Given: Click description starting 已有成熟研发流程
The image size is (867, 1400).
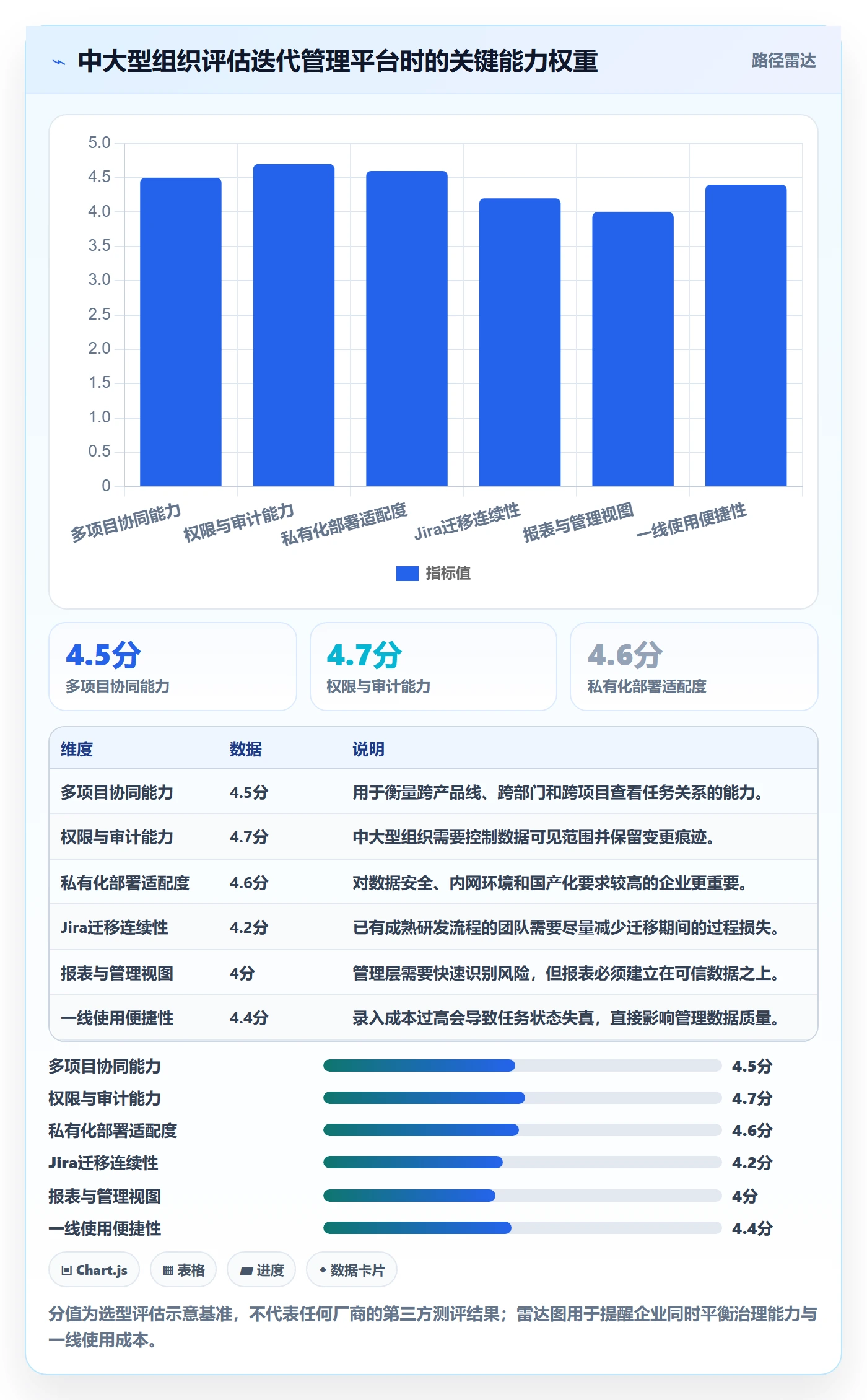Looking at the screenshot, I should pos(566,927).
